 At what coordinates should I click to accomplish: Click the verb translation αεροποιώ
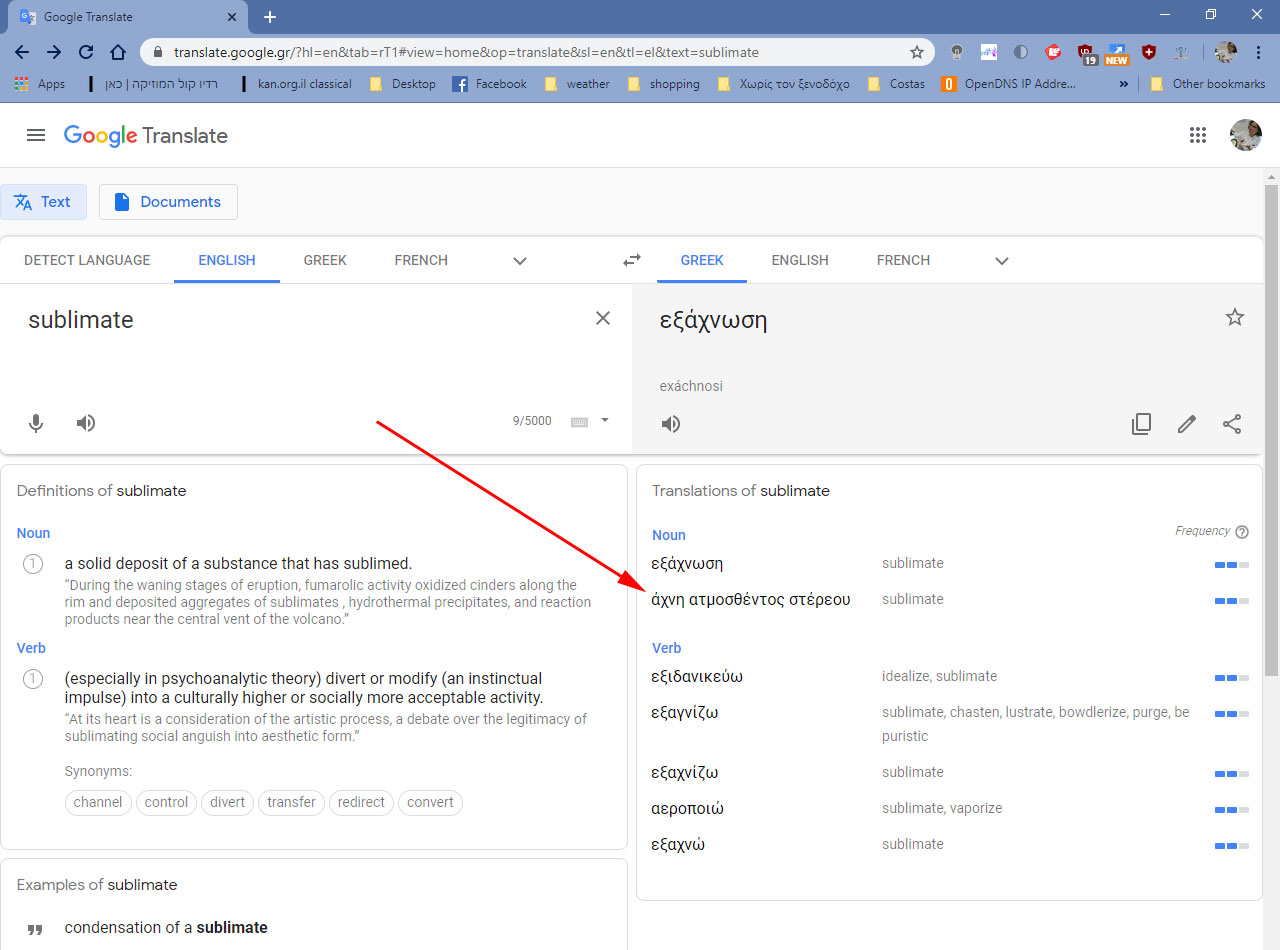coord(688,808)
